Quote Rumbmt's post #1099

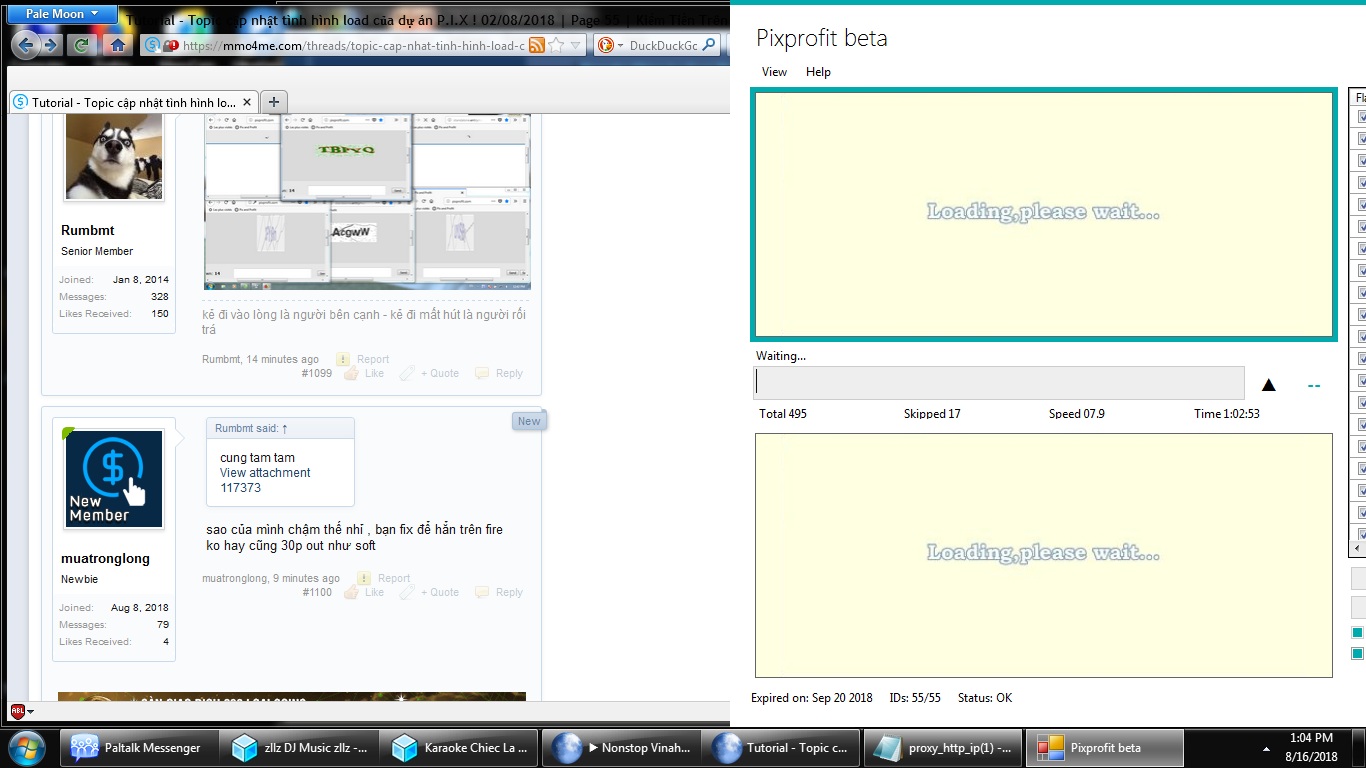431,373
